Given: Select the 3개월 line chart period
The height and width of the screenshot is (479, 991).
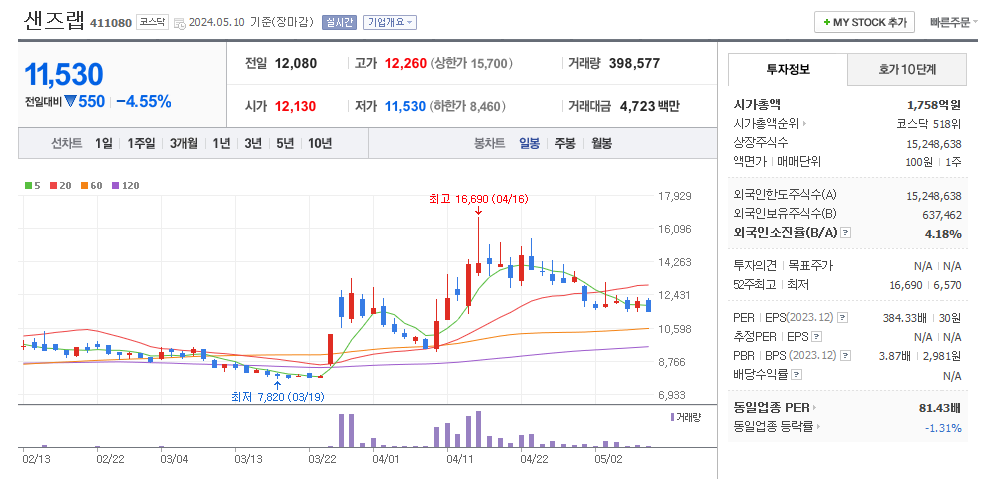Looking at the screenshot, I should (184, 143).
